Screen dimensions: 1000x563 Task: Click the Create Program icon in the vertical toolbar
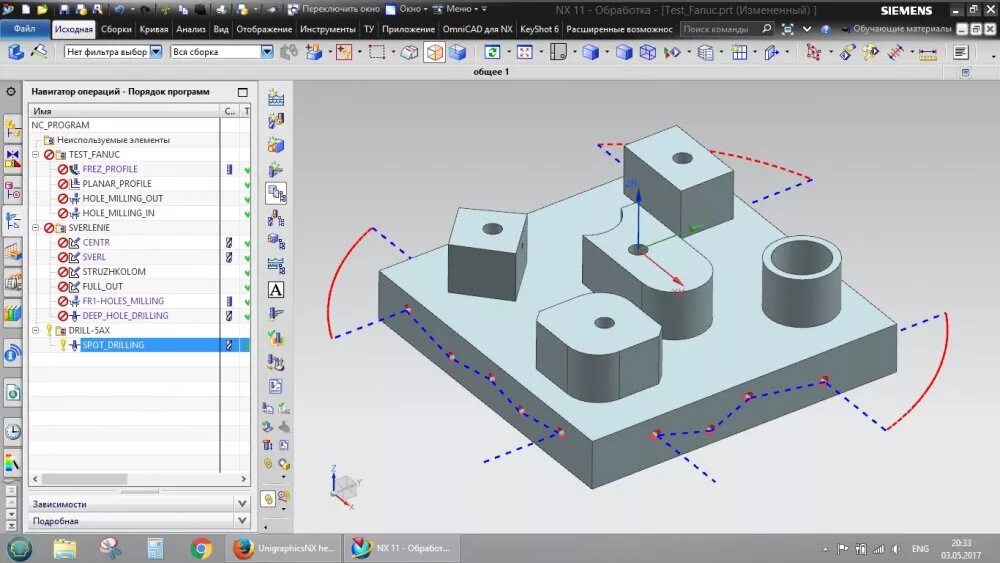click(x=276, y=98)
